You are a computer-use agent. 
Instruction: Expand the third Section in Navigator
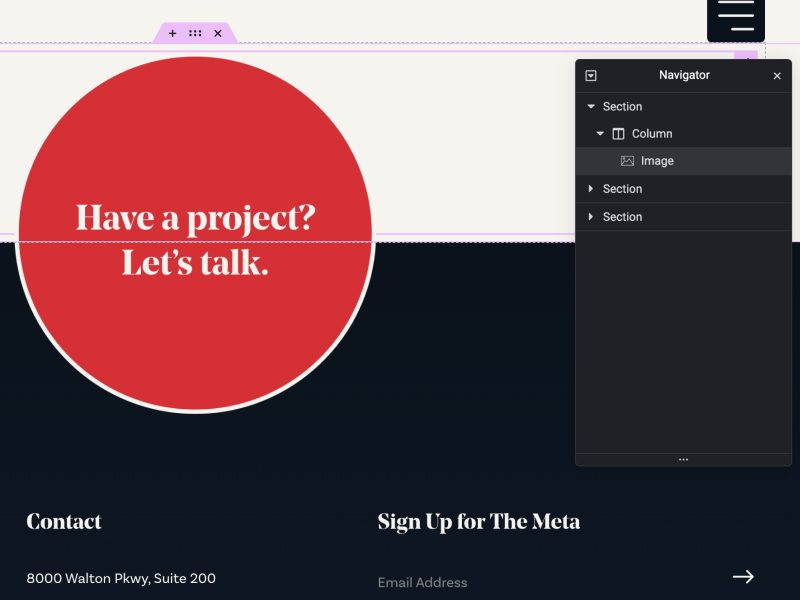click(x=591, y=217)
